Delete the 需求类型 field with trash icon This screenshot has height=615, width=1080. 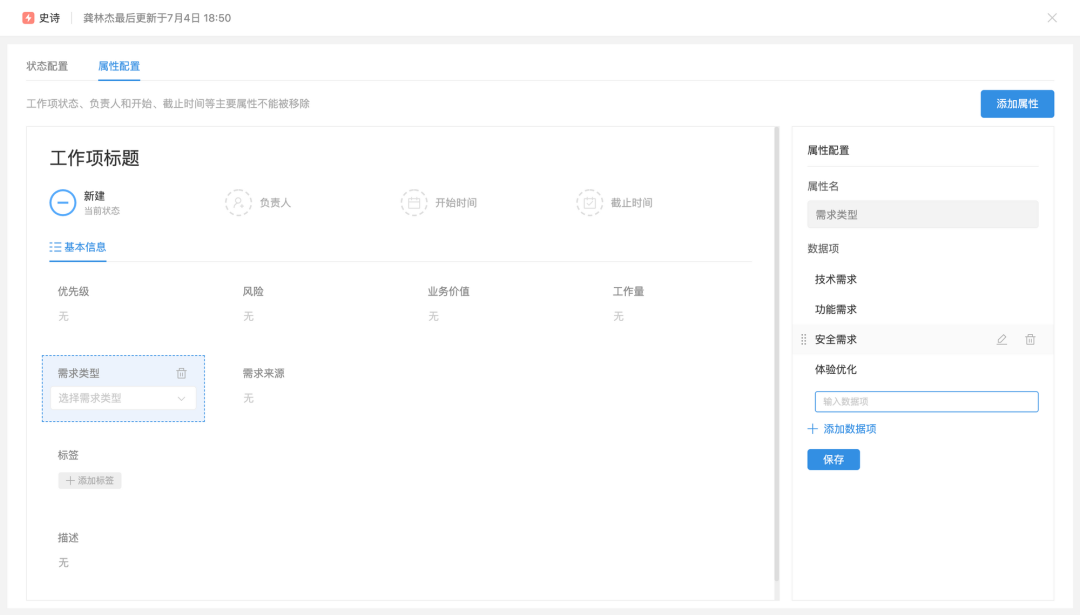click(x=181, y=373)
